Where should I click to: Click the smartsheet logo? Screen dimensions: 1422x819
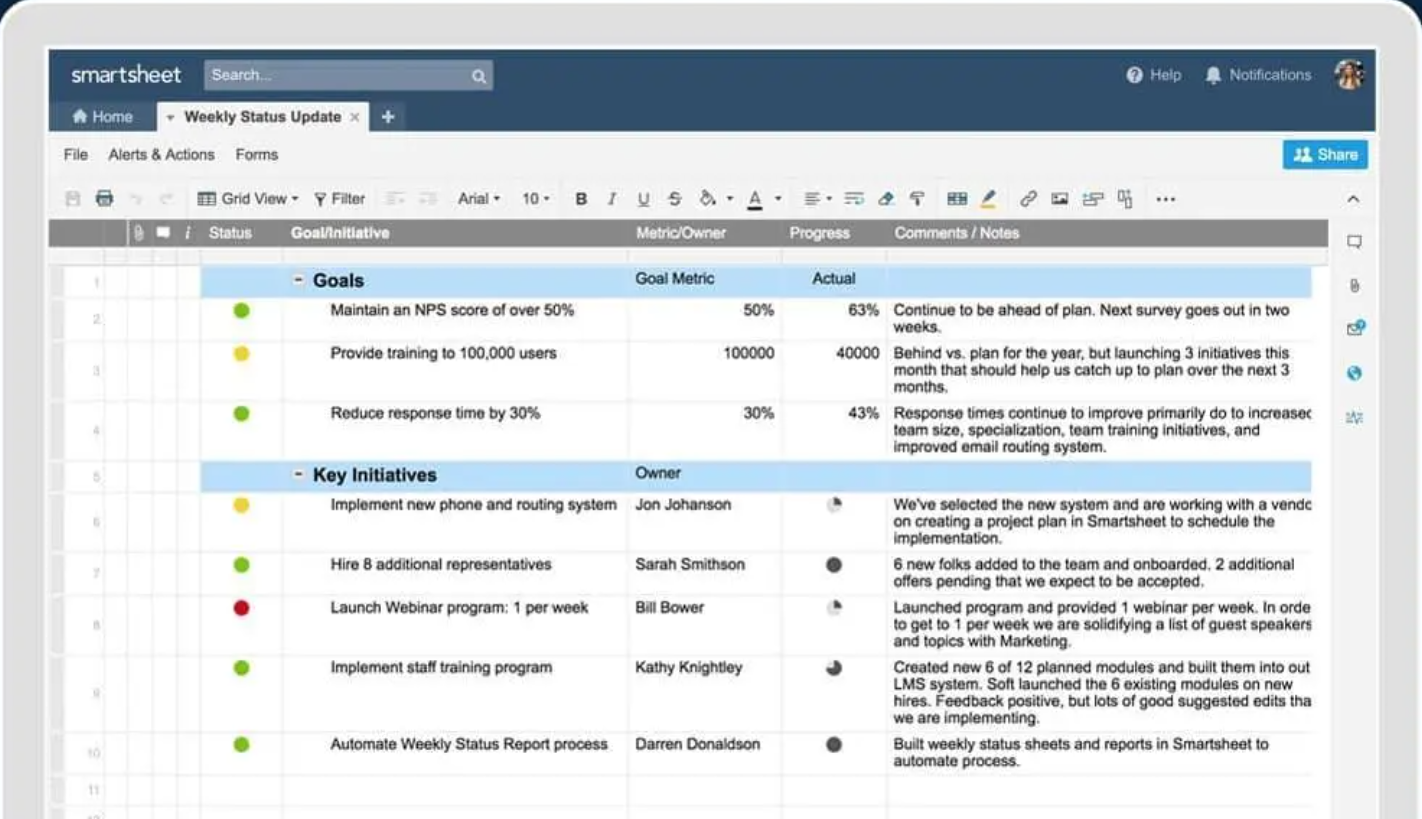126,75
